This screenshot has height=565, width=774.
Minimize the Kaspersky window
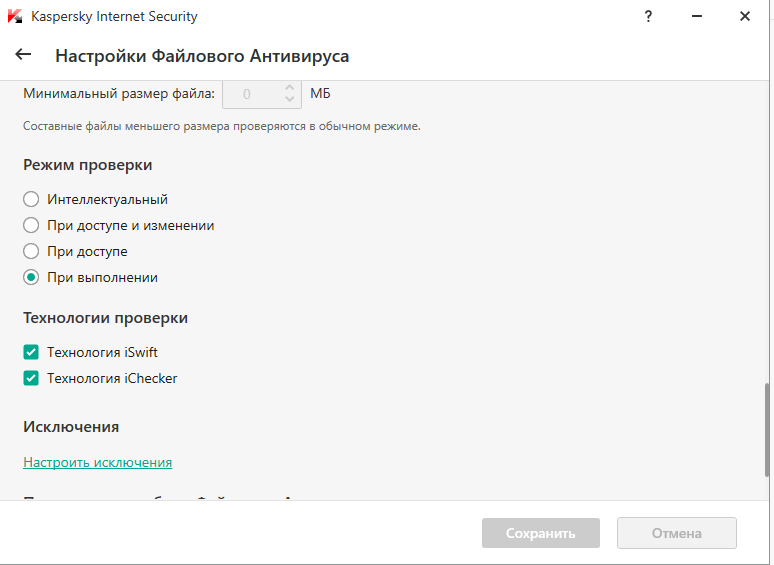[696, 16]
